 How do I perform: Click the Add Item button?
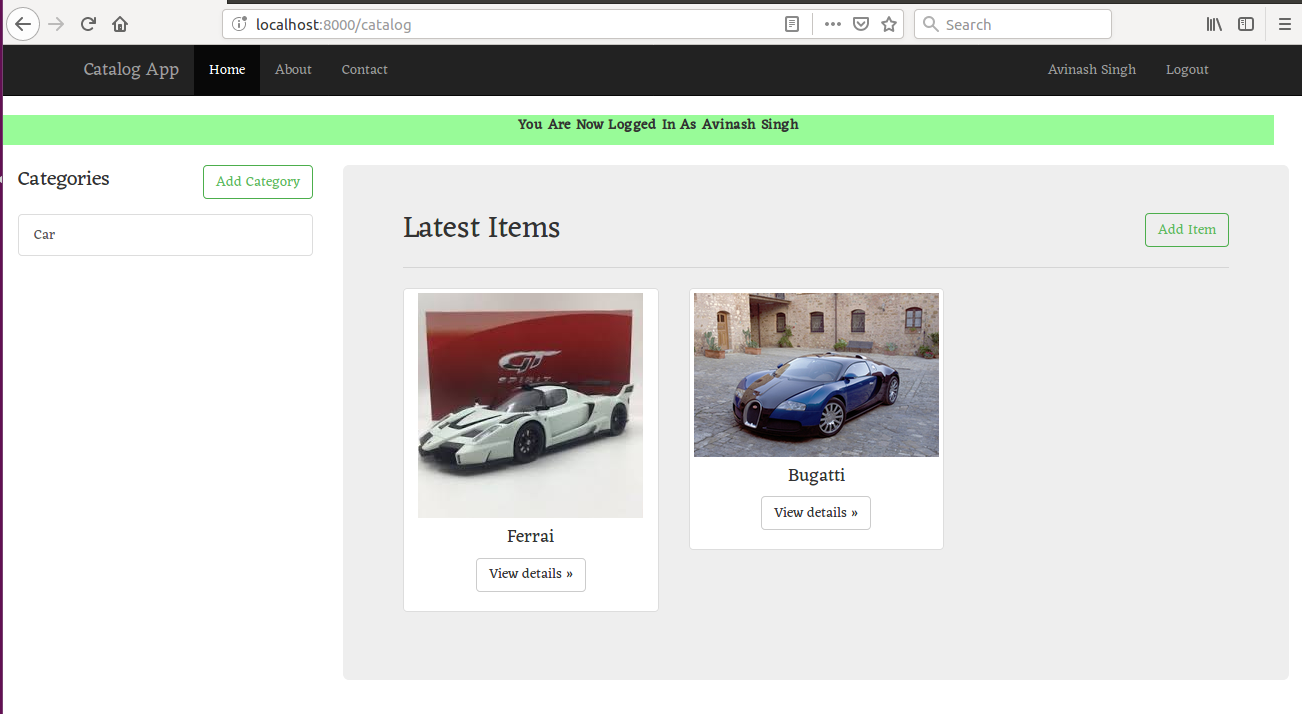[1187, 230]
